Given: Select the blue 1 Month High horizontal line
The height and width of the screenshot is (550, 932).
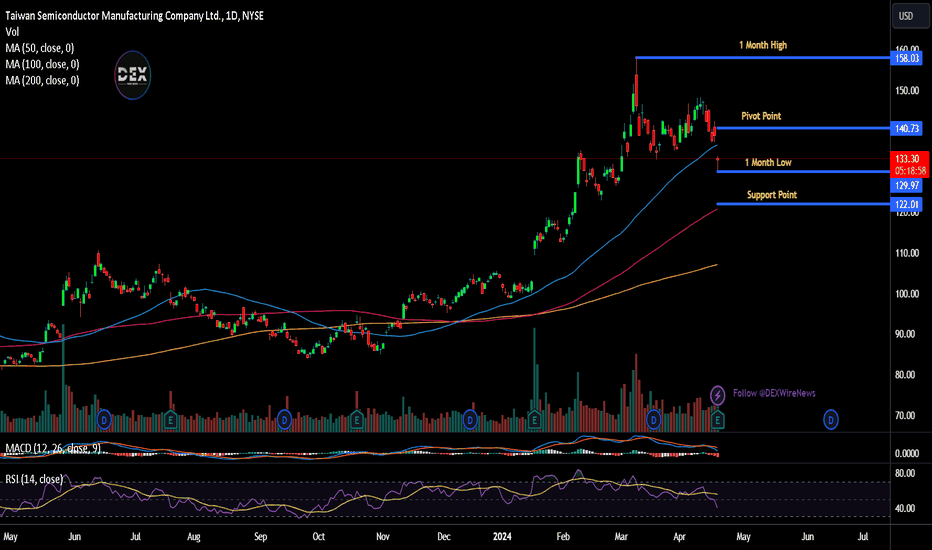Looking at the screenshot, I should click(763, 58).
